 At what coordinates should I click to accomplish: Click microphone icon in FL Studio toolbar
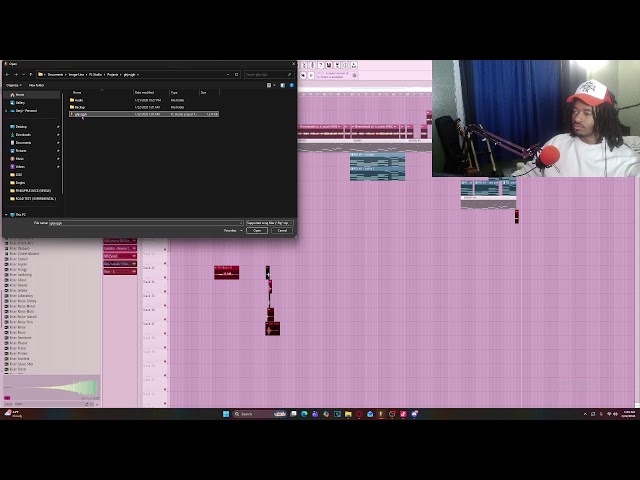tap(312, 65)
